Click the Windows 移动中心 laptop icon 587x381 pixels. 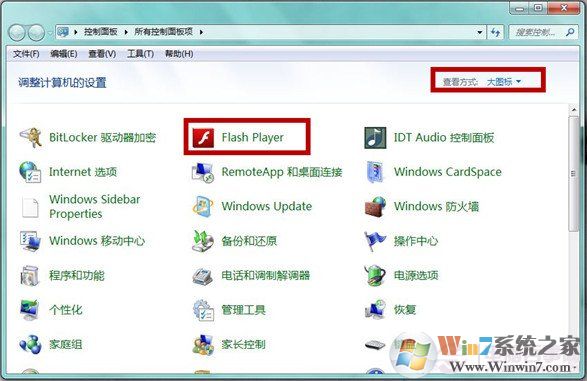tap(30, 241)
